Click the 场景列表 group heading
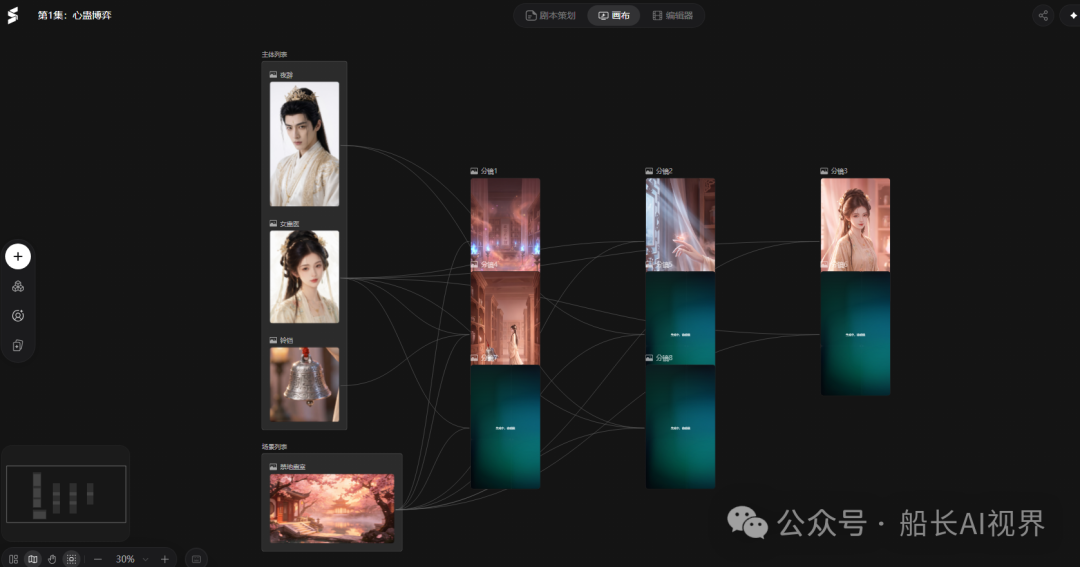 pos(274,446)
